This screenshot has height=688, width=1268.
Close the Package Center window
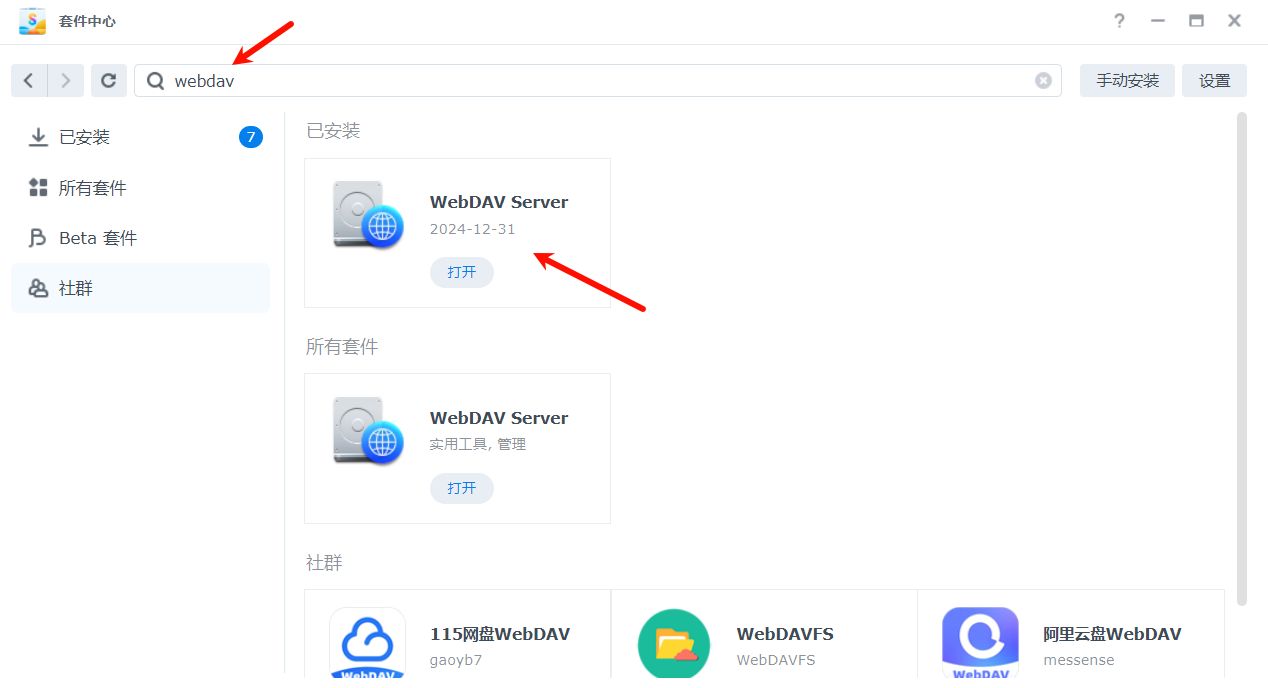pyautogui.click(x=1235, y=21)
